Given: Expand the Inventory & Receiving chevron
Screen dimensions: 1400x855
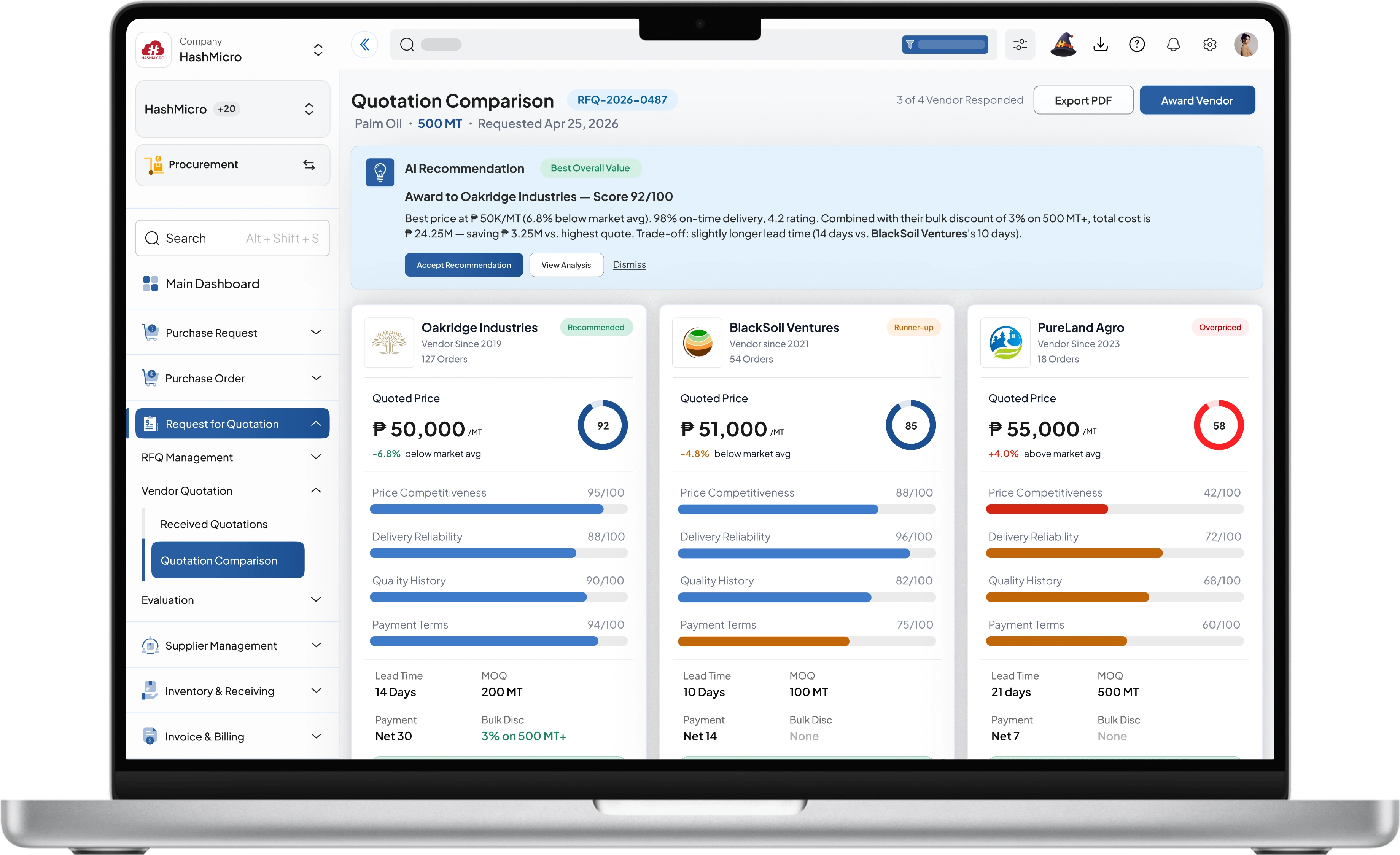Looking at the screenshot, I should [x=316, y=690].
